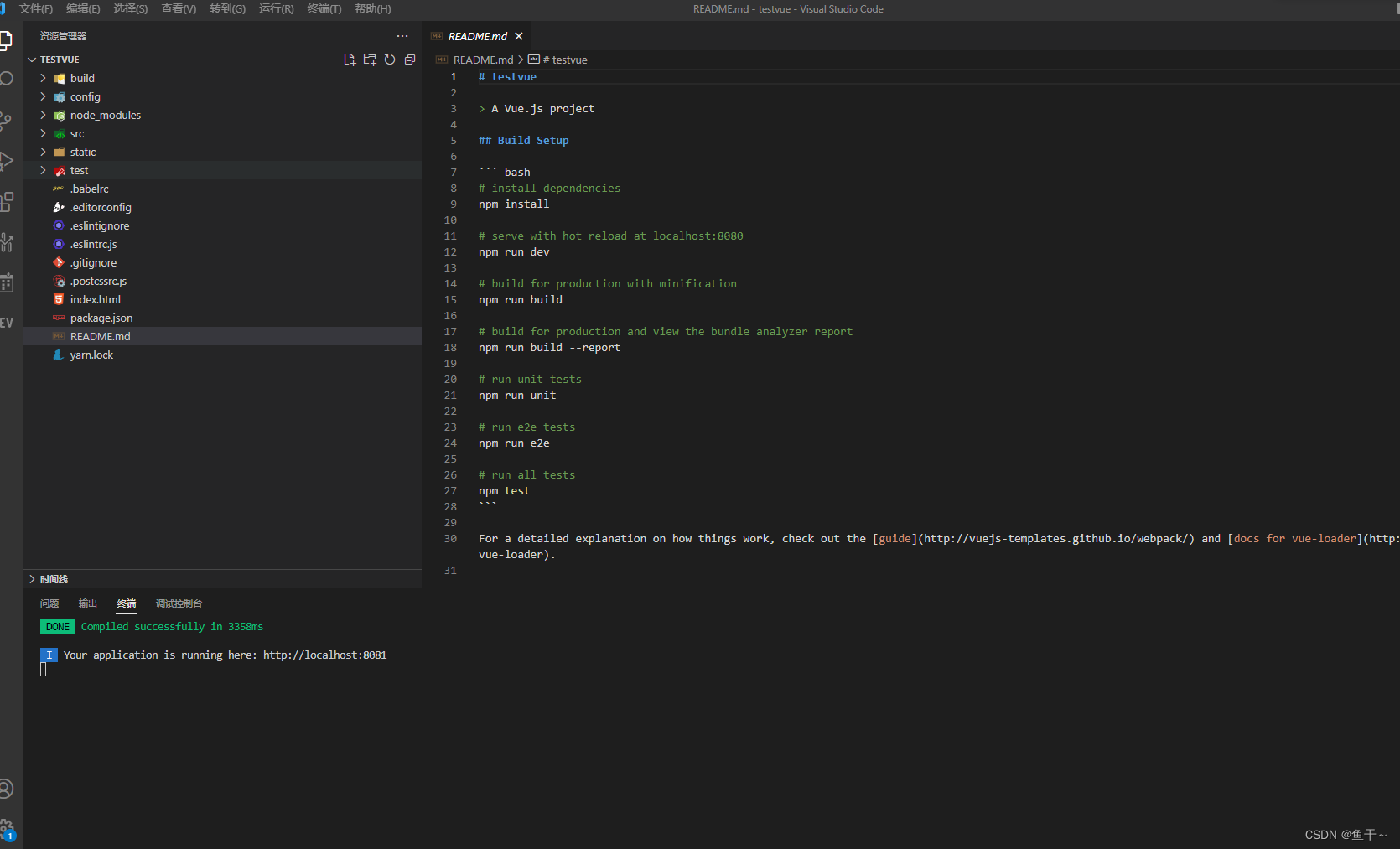Fold the quote at editor line 3
1400x849 pixels.
pos(482,109)
